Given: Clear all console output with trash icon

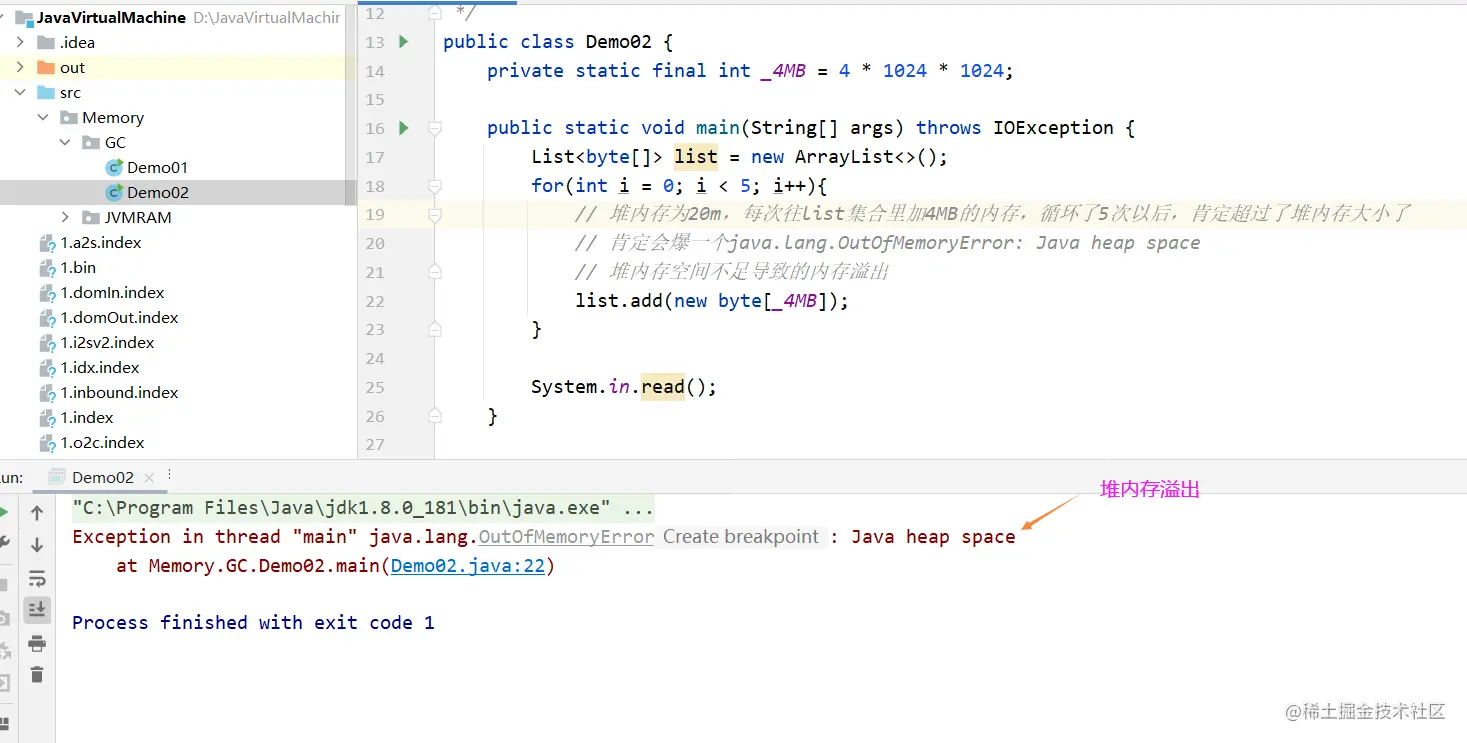Looking at the screenshot, I should 37,675.
